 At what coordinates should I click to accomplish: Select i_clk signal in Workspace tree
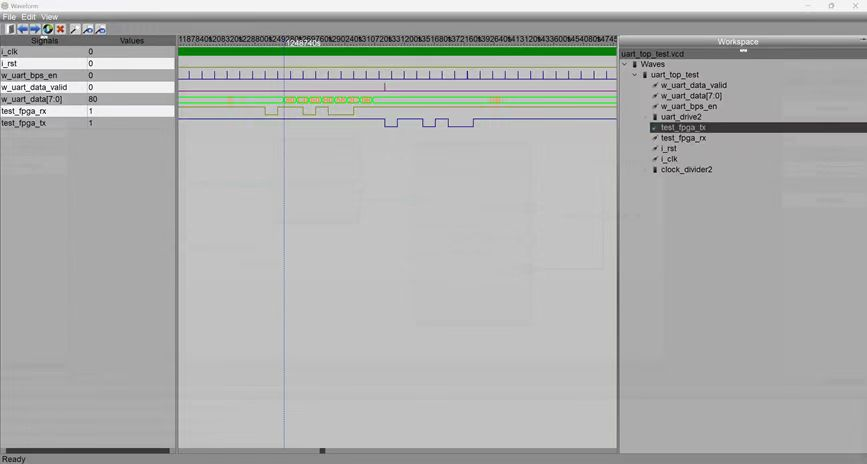[x=669, y=159]
